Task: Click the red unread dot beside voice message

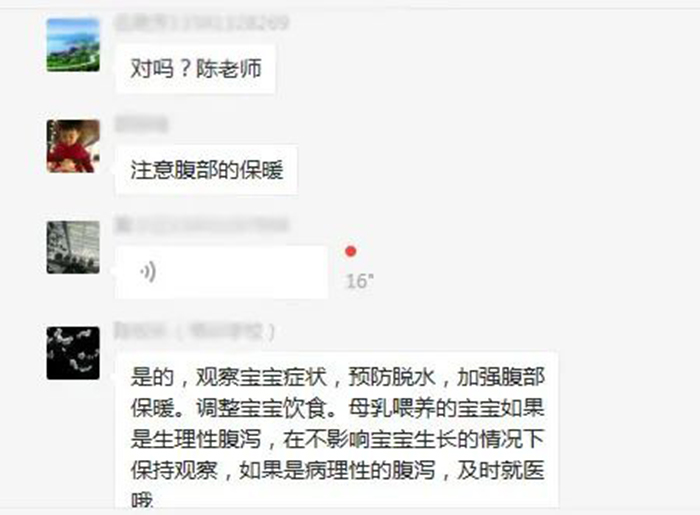Action: click(x=351, y=251)
